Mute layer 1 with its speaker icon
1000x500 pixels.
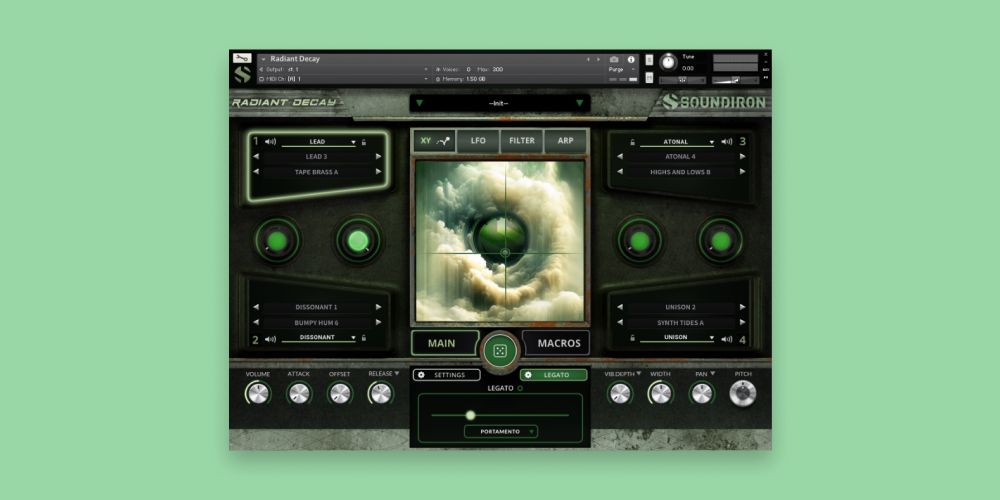tap(270, 142)
